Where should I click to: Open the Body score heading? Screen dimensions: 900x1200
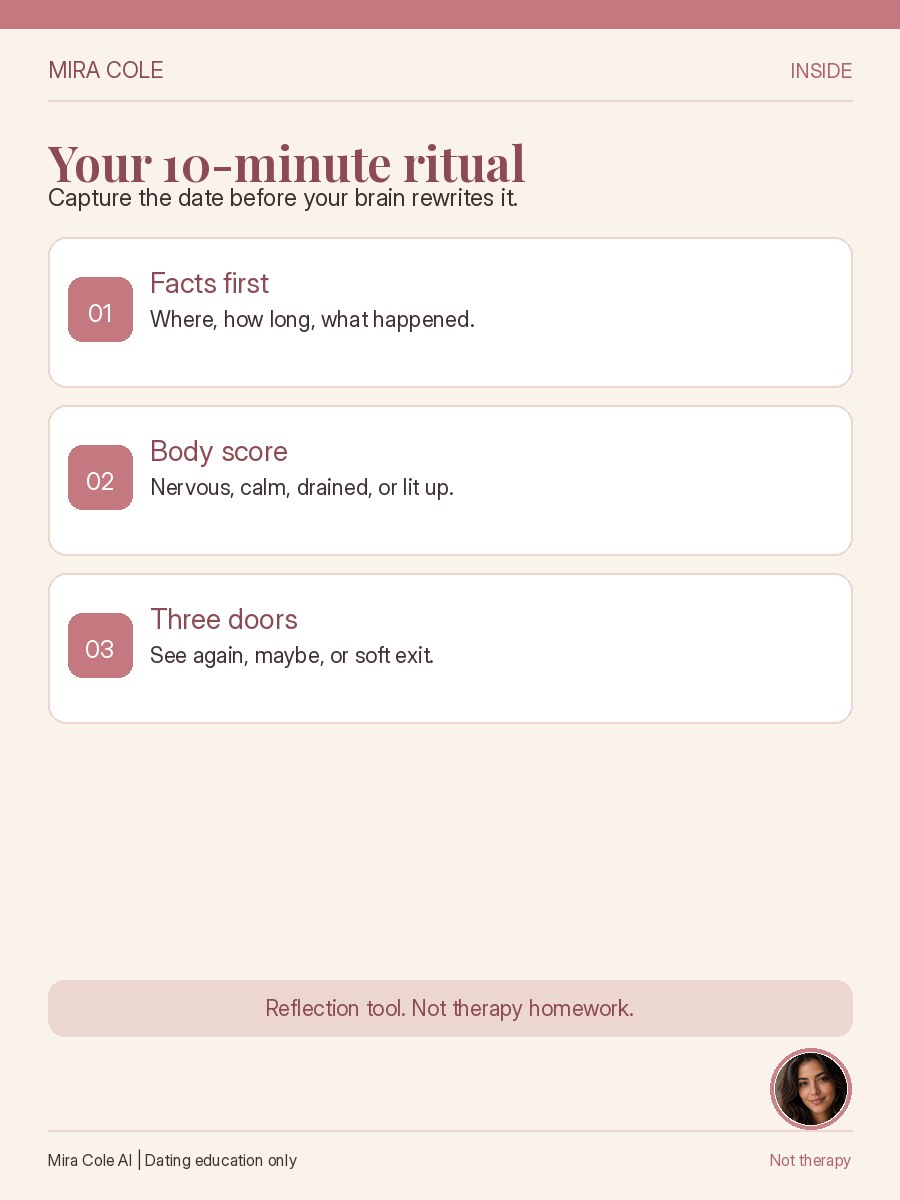(219, 452)
